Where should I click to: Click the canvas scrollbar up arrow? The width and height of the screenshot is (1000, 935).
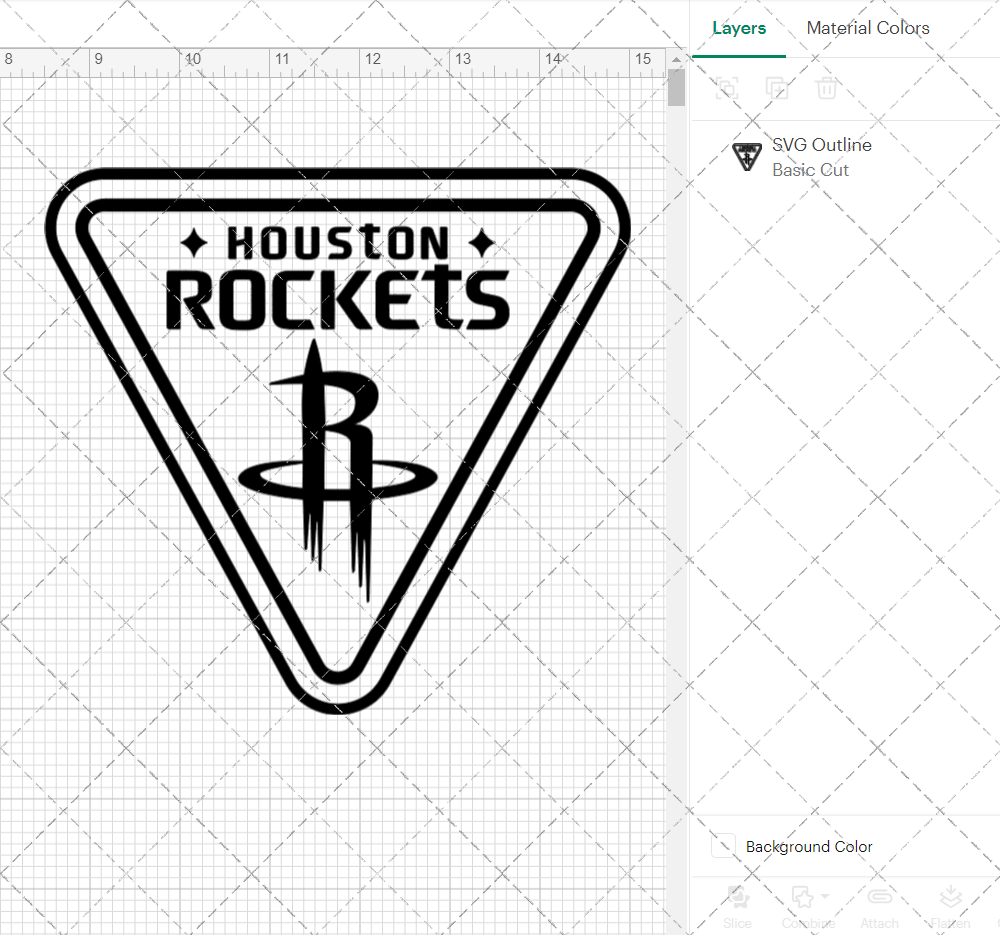[676, 59]
